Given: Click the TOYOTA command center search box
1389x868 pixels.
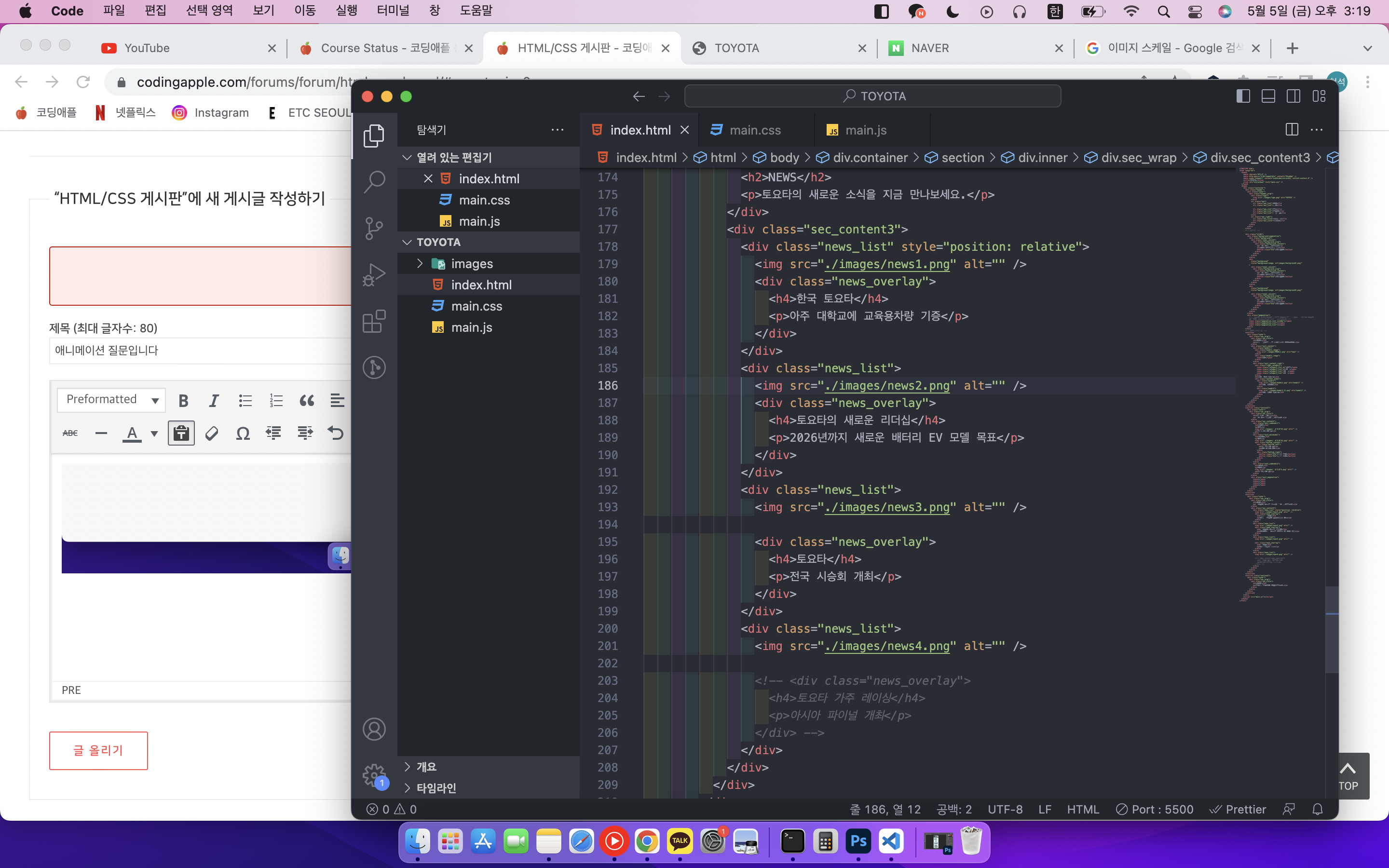Looking at the screenshot, I should (x=872, y=96).
